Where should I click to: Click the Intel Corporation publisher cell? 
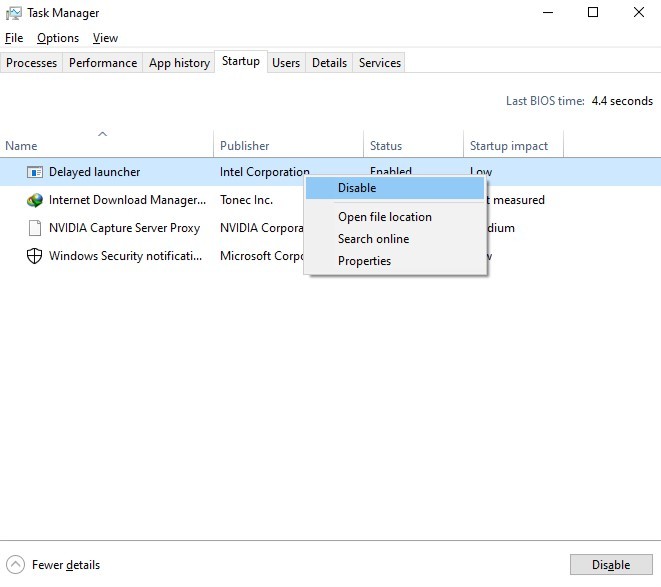point(265,172)
